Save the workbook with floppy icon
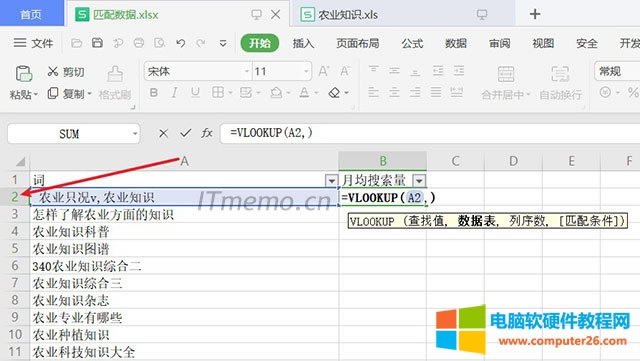The height and width of the screenshot is (361, 640). click(x=97, y=43)
